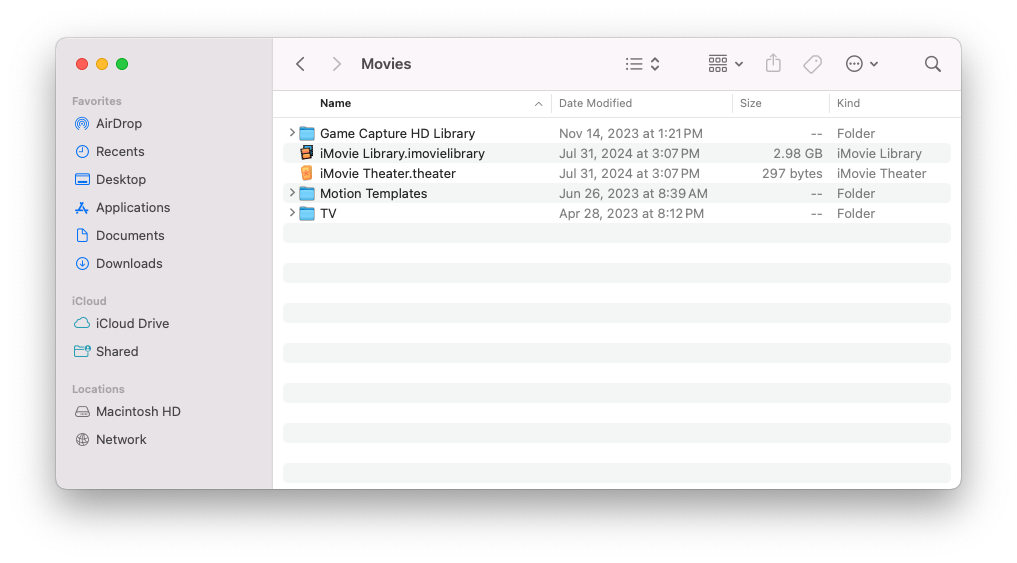Viewport: 1017px width, 563px height.
Task: Click the 297 bytes size cell
Action: pyautogui.click(x=792, y=173)
